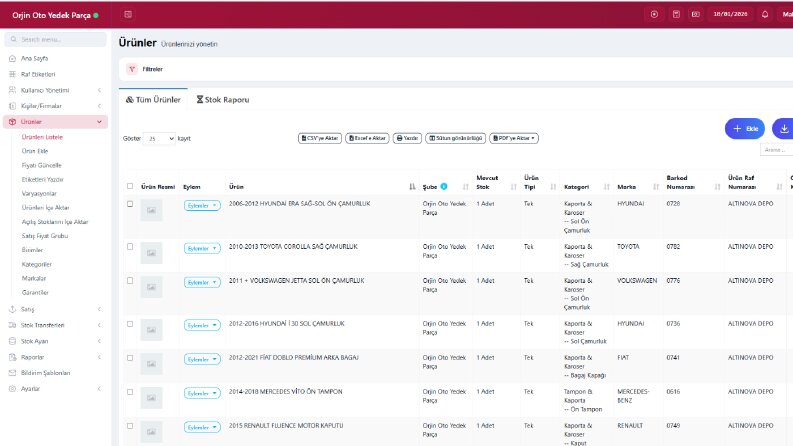Sort by Mevcut Stok column sort icon
This screenshot has height=446, width=793.
pyautogui.click(x=513, y=187)
